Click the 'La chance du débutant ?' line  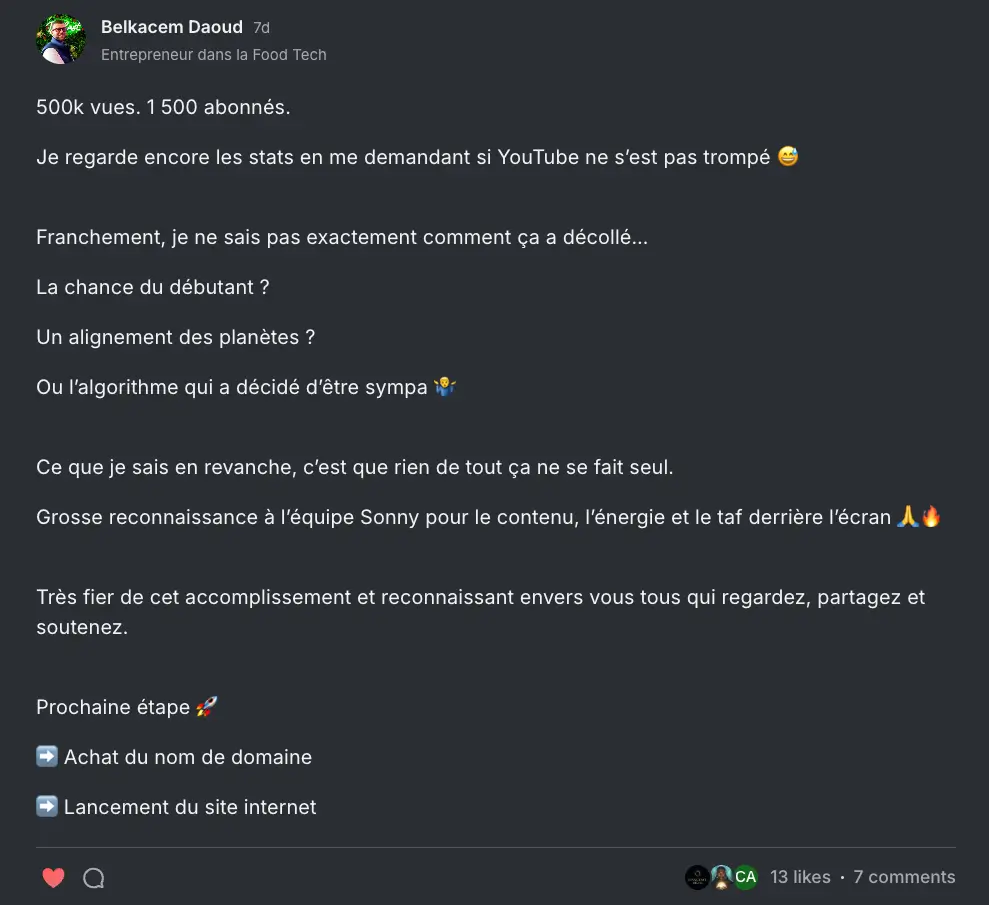click(x=153, y=287)
